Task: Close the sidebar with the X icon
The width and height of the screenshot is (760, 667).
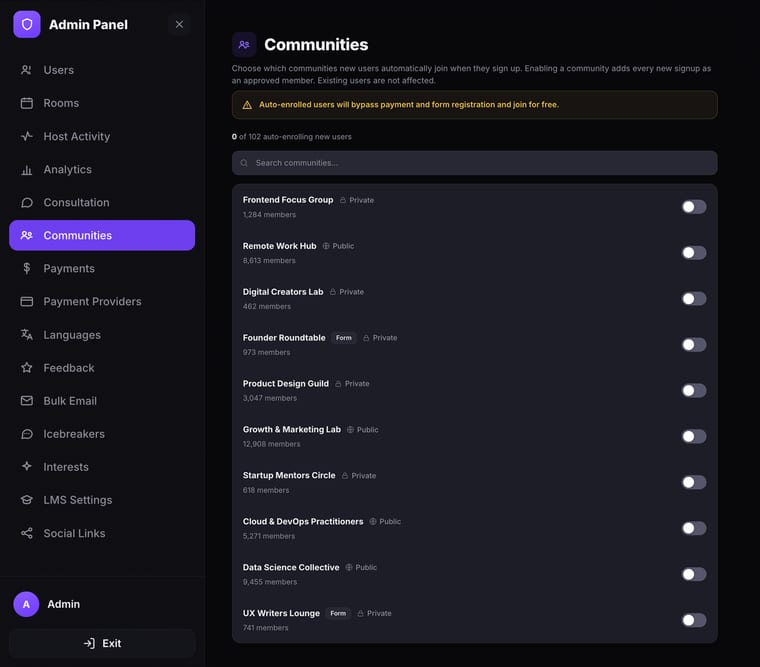Action: 179,24
